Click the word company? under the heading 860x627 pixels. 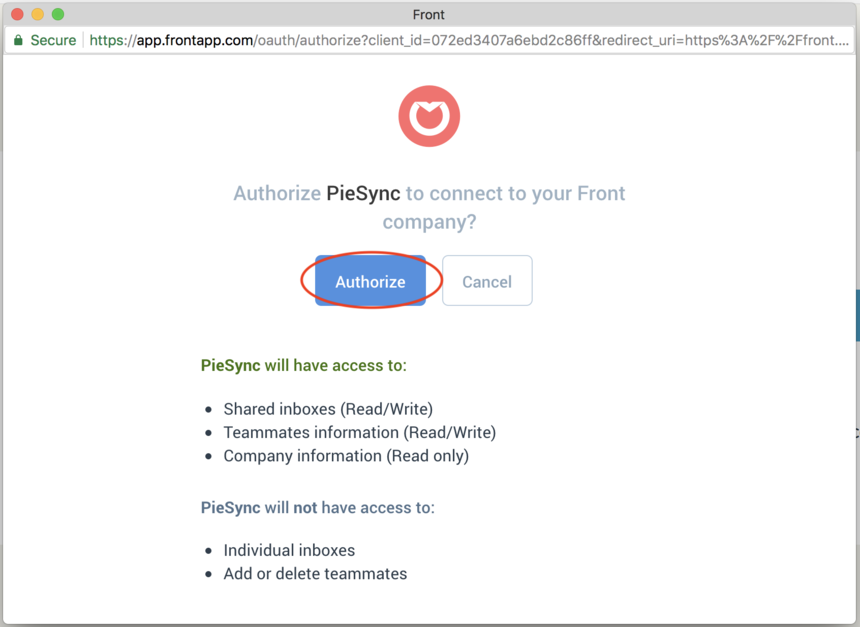pyautogui.click(x=429, y=222)
